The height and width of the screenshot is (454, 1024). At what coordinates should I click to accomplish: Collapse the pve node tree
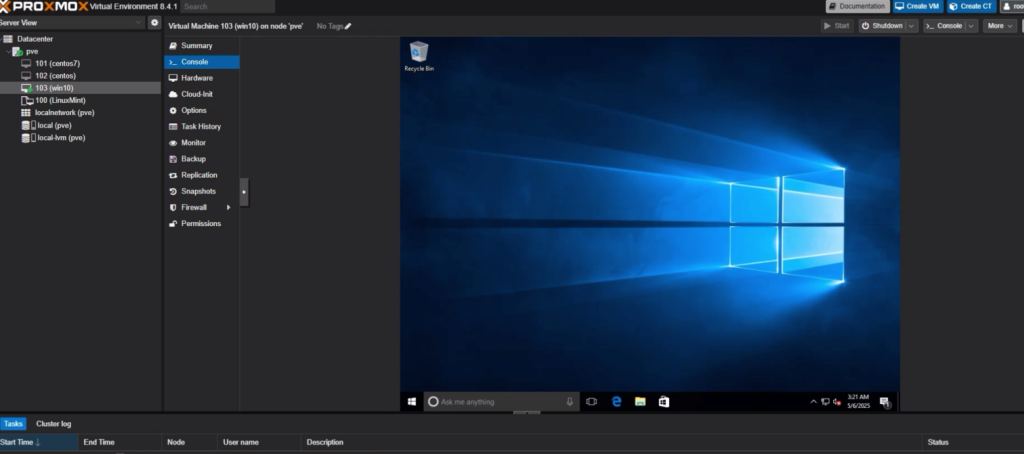pos(8,51)
